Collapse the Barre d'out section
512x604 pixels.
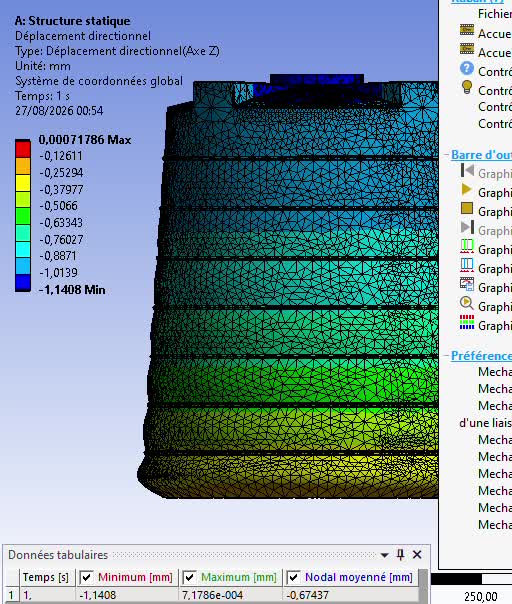pos(447,155)
